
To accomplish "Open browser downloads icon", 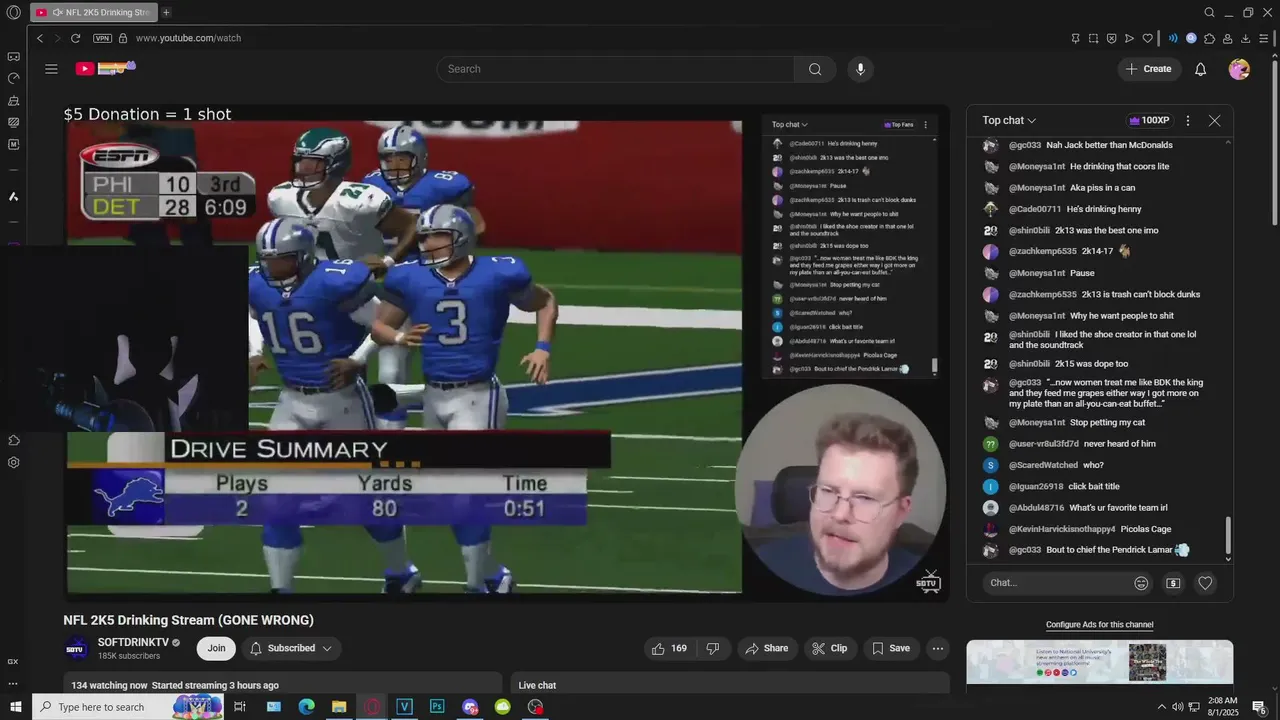I will (1246, 38).
